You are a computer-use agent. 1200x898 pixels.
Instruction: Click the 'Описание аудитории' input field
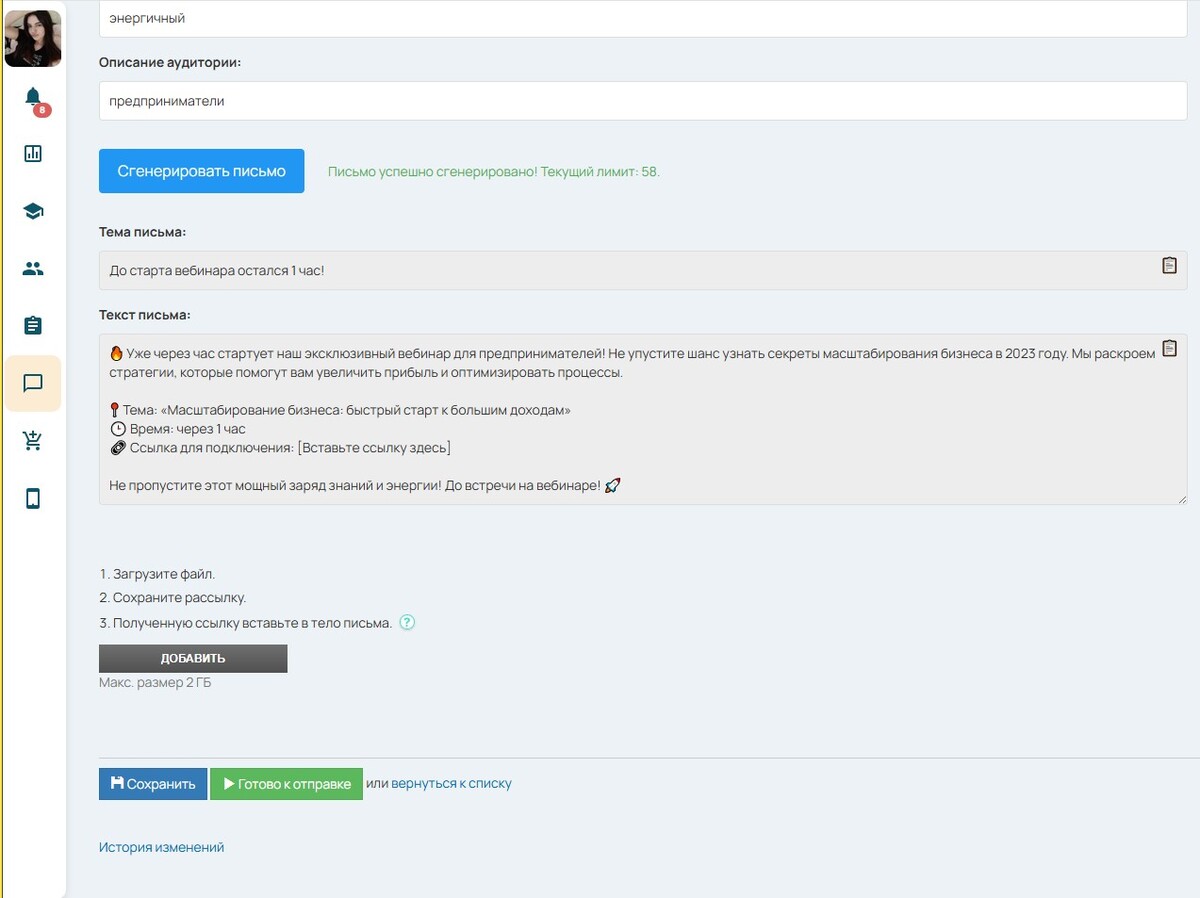click(642, 101)
